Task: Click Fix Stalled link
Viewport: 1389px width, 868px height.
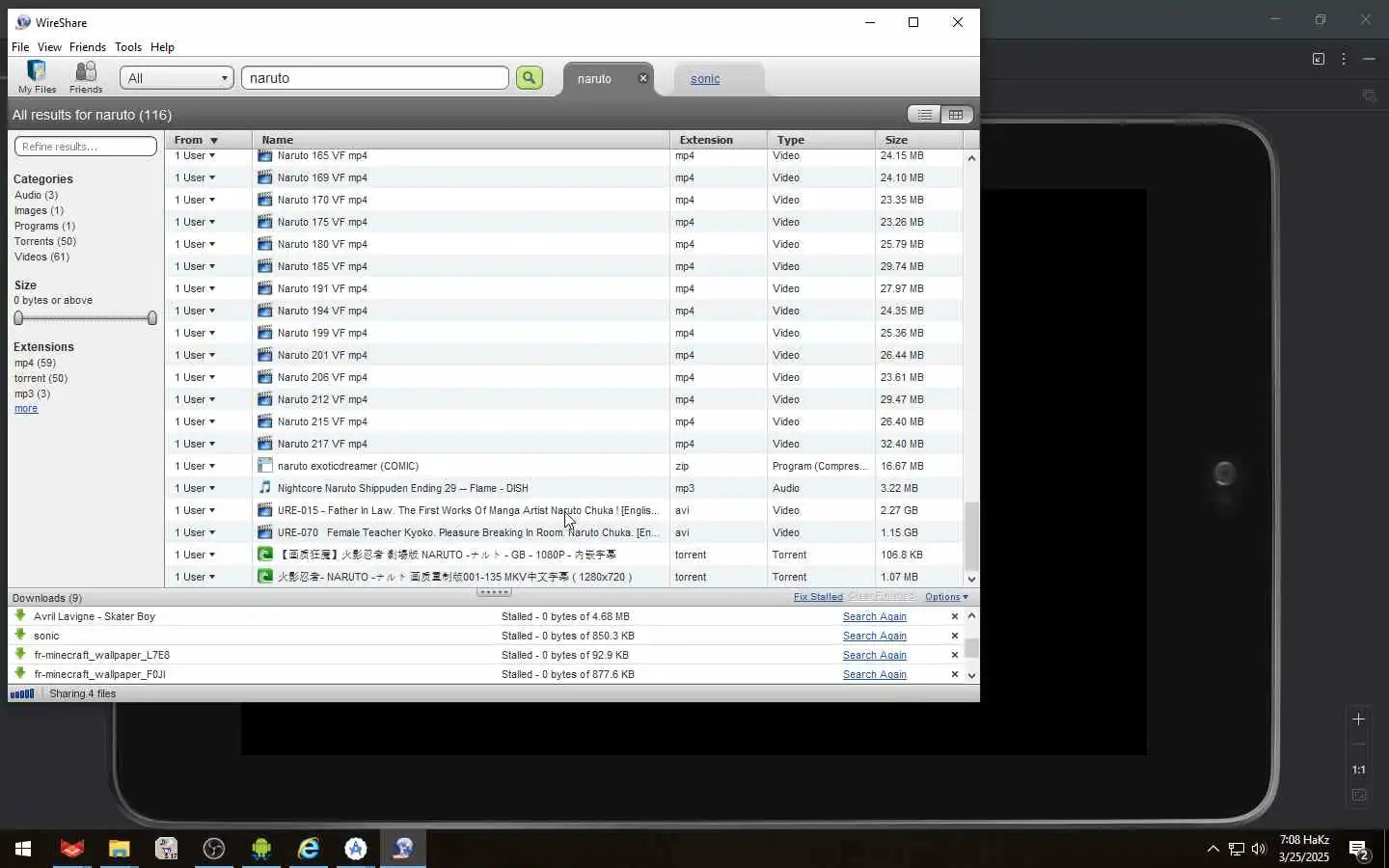Action: (x=818, y=597)
